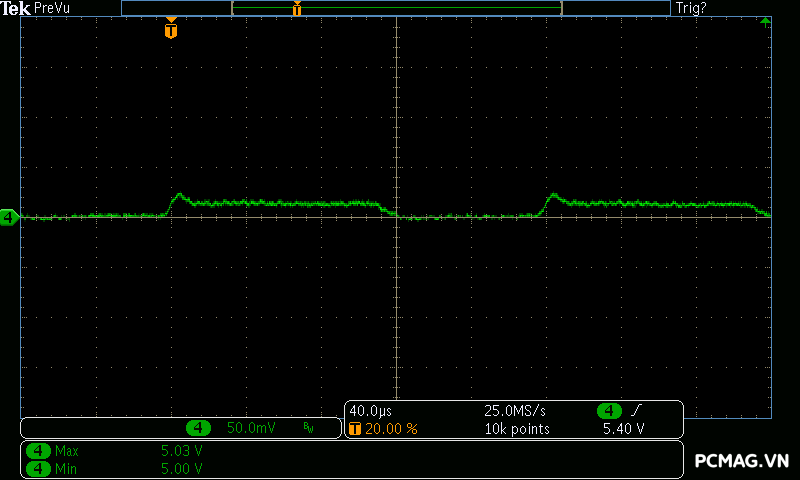Click the Tek logo

[x=16, y=8]
